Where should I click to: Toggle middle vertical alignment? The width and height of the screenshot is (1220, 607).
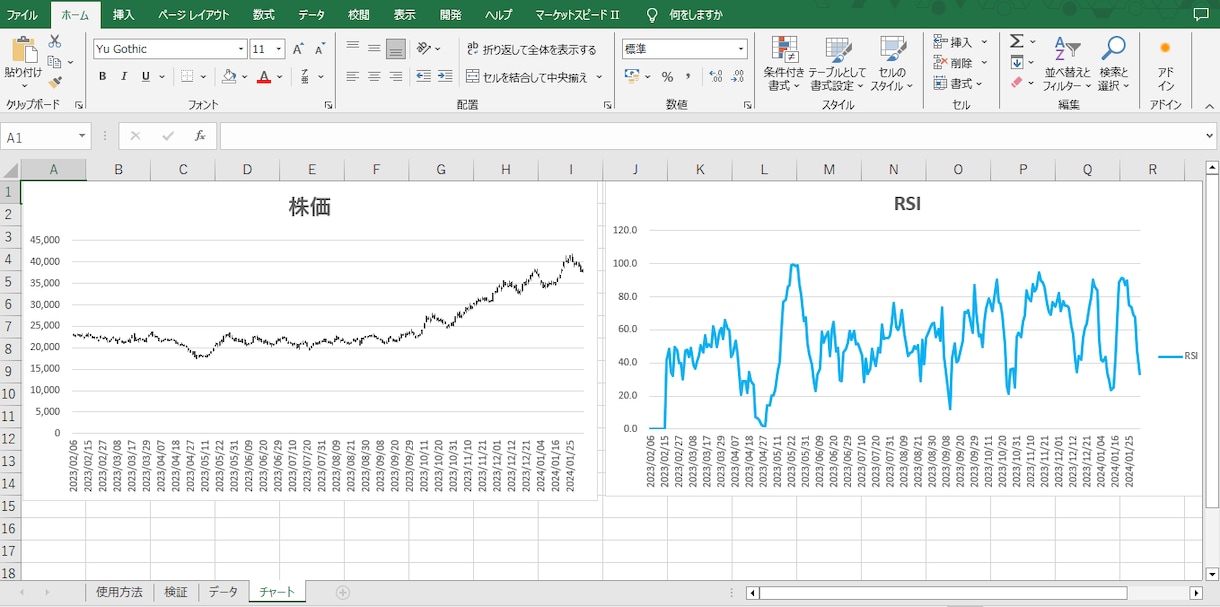[x=374, y=48]
